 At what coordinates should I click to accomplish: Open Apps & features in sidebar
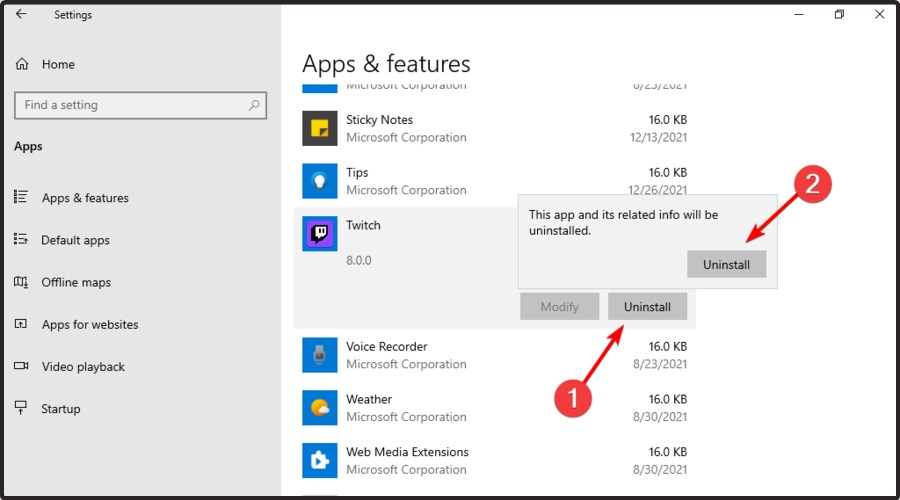85,198
